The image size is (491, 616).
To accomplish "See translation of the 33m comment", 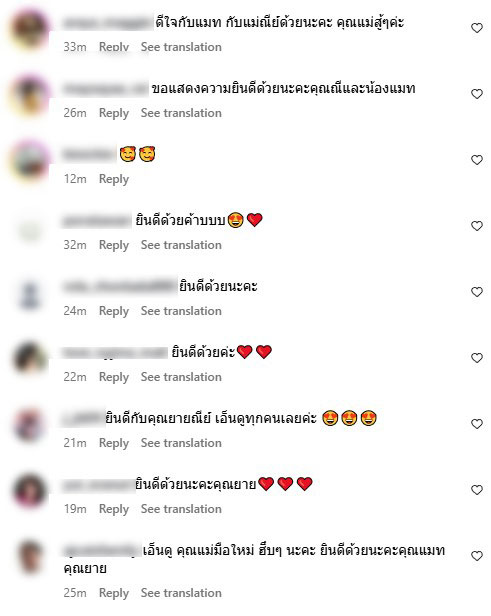I will tap(181, 47).
